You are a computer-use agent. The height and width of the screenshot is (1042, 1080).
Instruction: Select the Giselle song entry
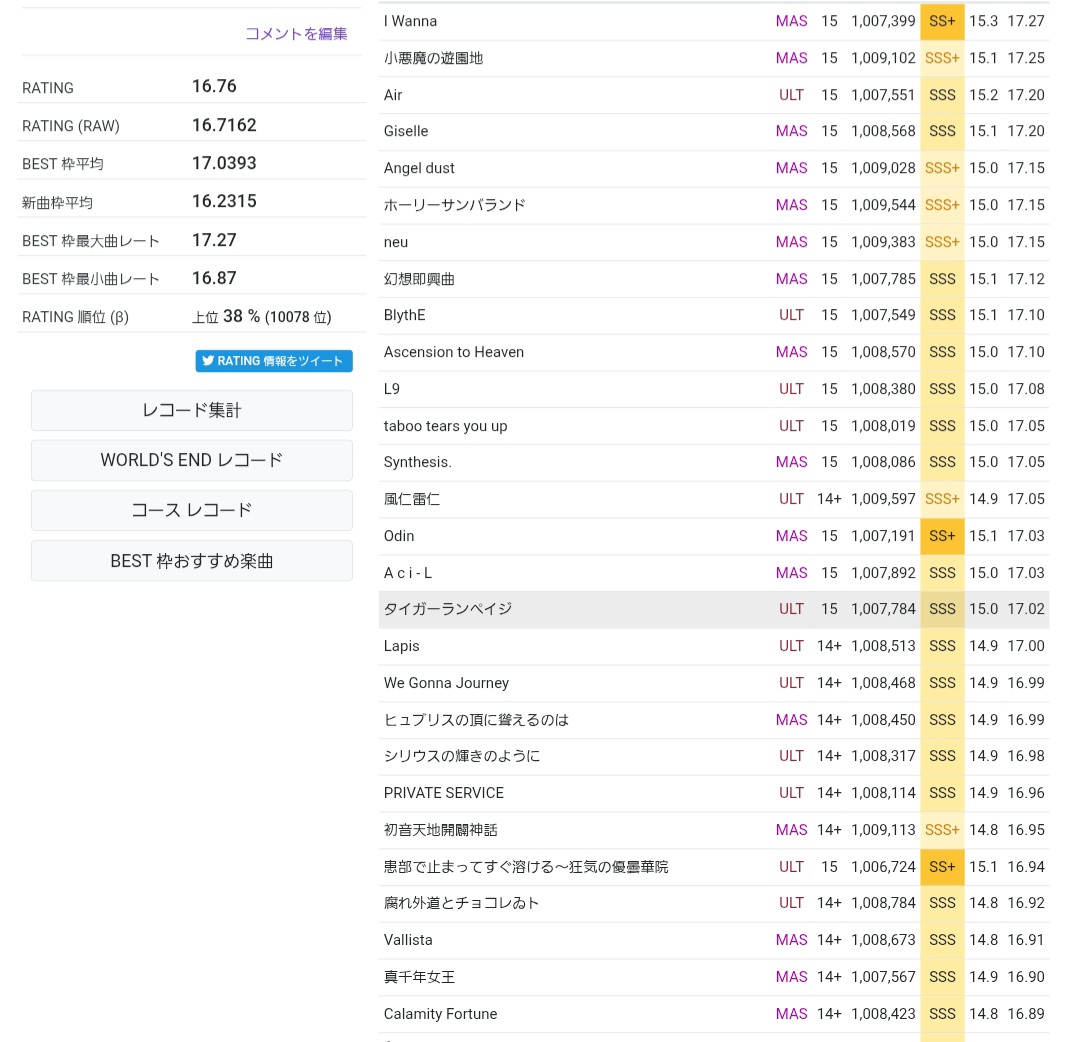tap(406, 131)
